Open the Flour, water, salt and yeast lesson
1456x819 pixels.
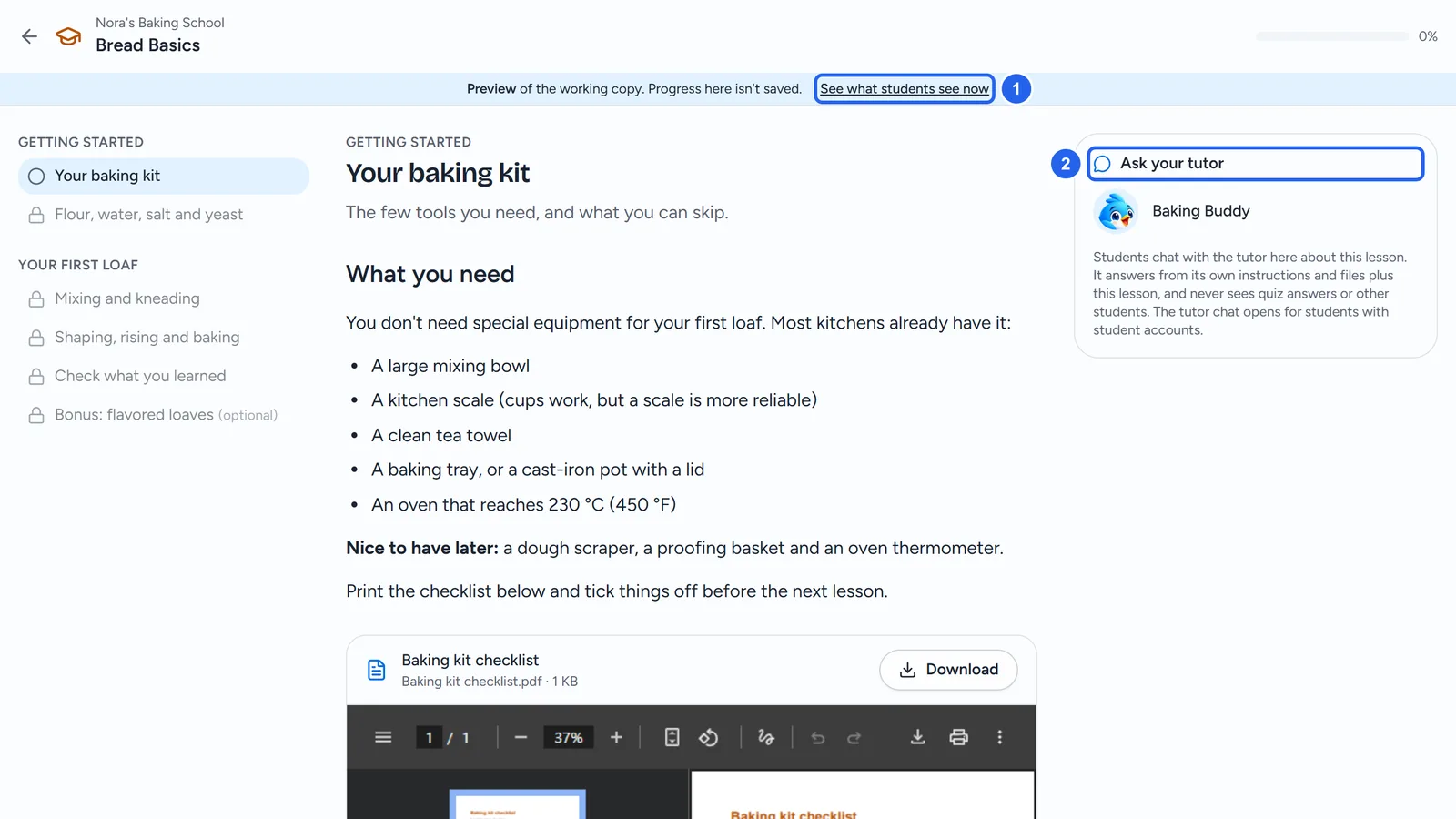tap(164, 215)
